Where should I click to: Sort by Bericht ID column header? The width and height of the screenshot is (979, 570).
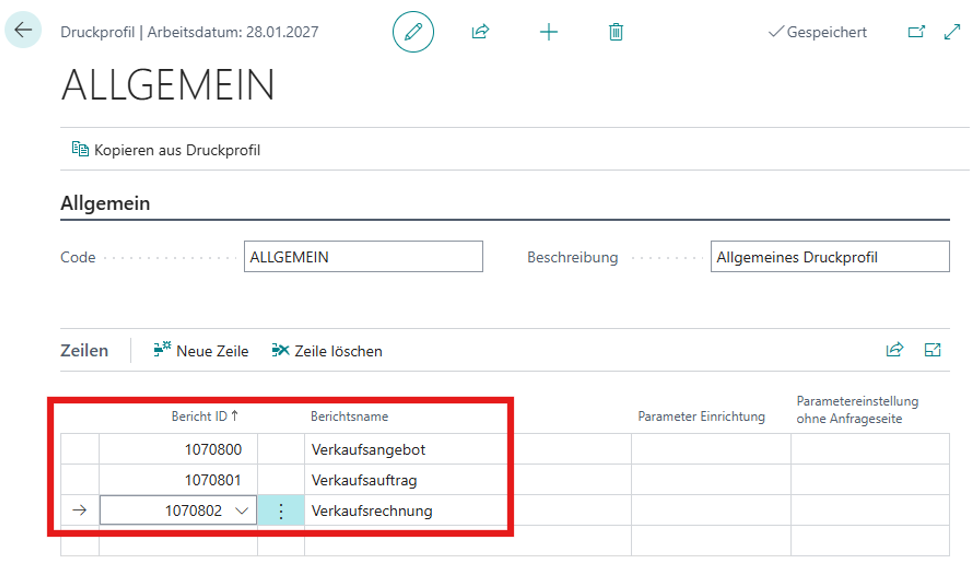(198, 416)
